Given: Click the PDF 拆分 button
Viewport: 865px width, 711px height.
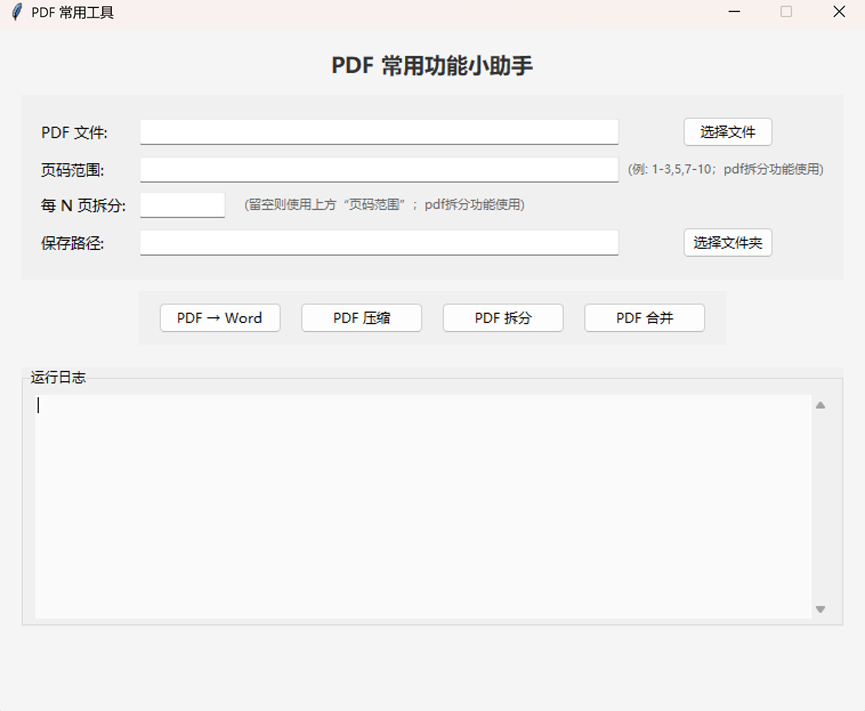Looking at the screenshot, I should pyautogui.click(x=503, y=318).
